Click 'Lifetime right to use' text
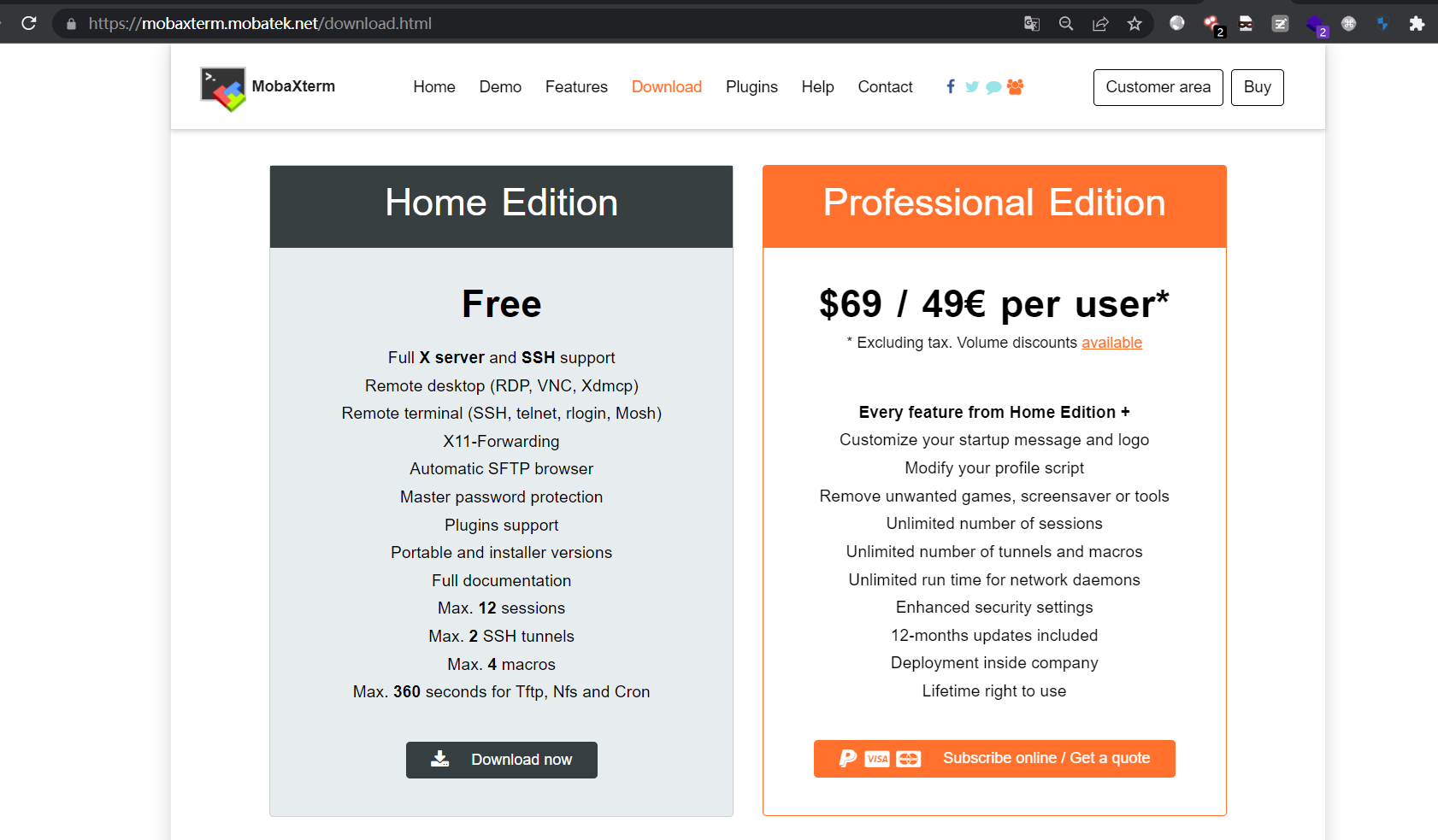This screenshot has width=1438, height=840. point(994,691)
